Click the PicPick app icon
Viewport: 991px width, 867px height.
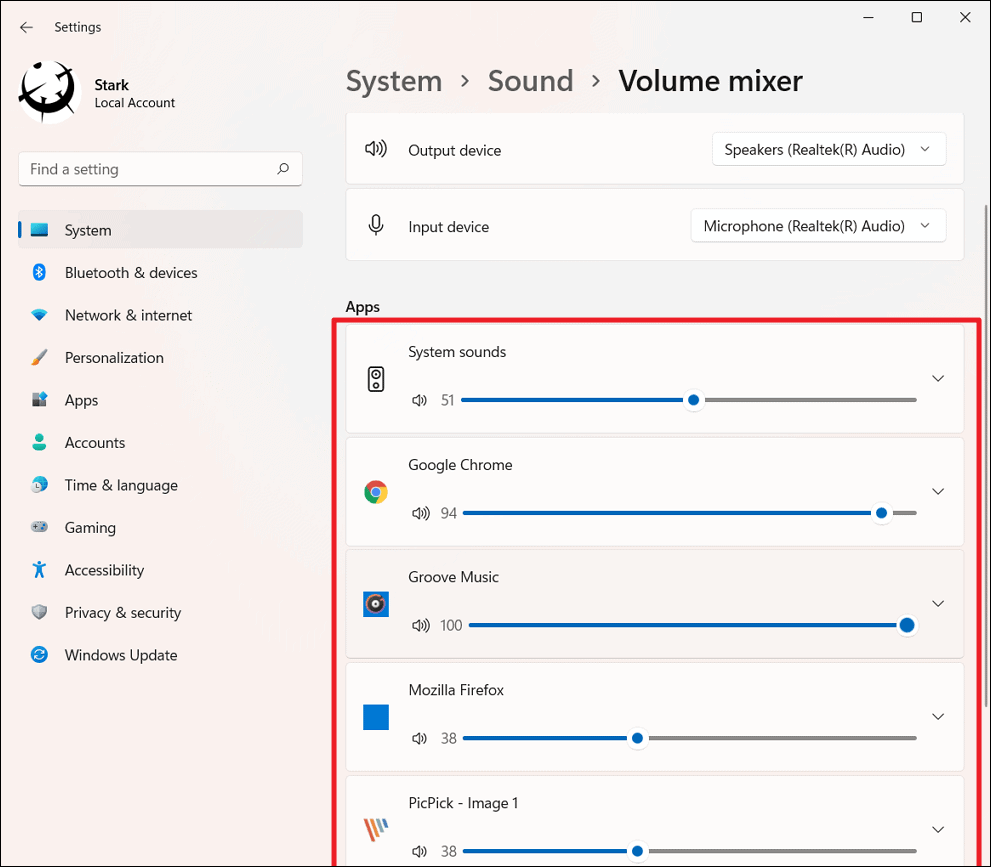(376, 830)
